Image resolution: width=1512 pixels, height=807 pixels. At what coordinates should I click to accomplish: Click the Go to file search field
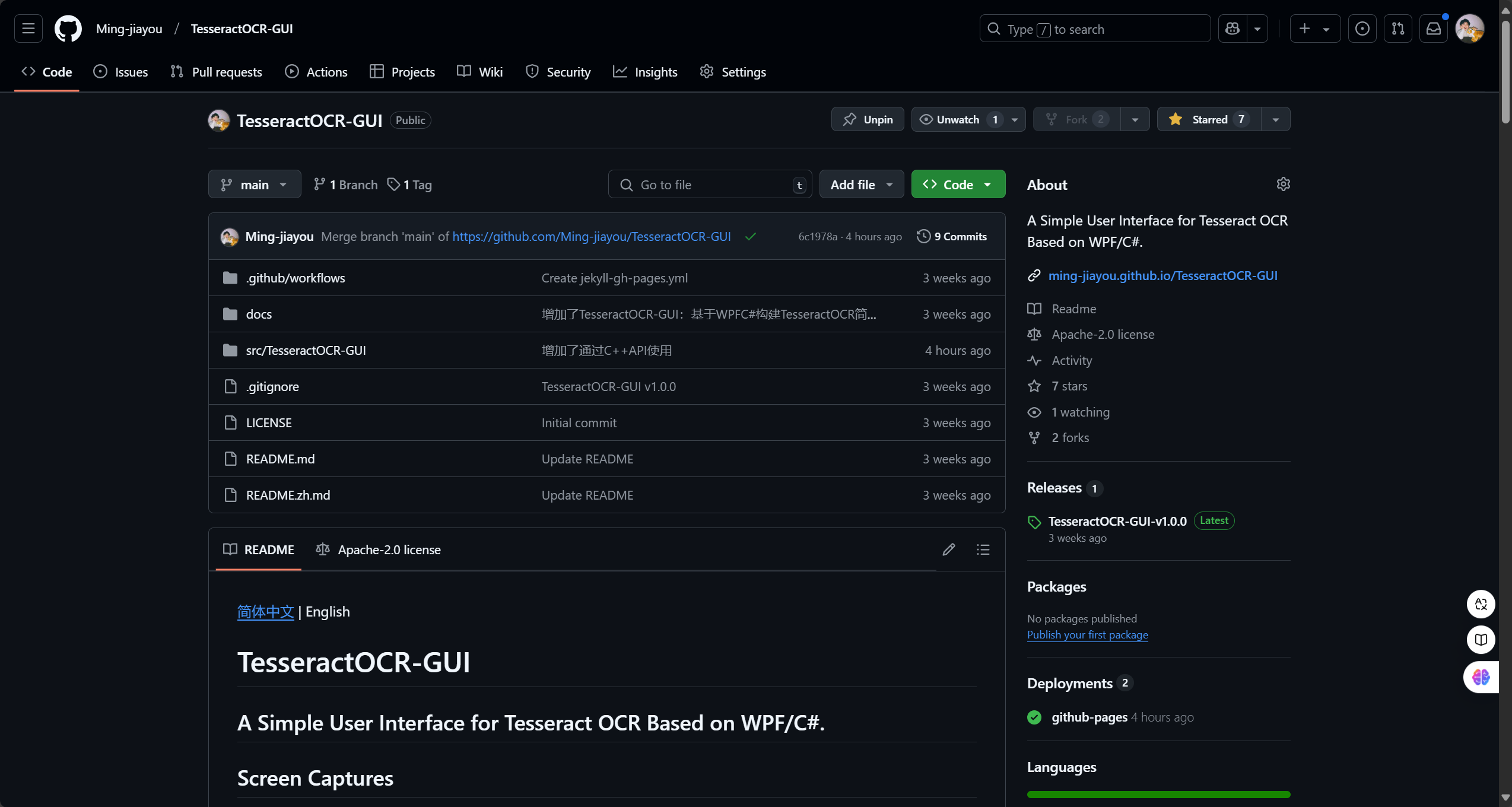pos(710,185)
